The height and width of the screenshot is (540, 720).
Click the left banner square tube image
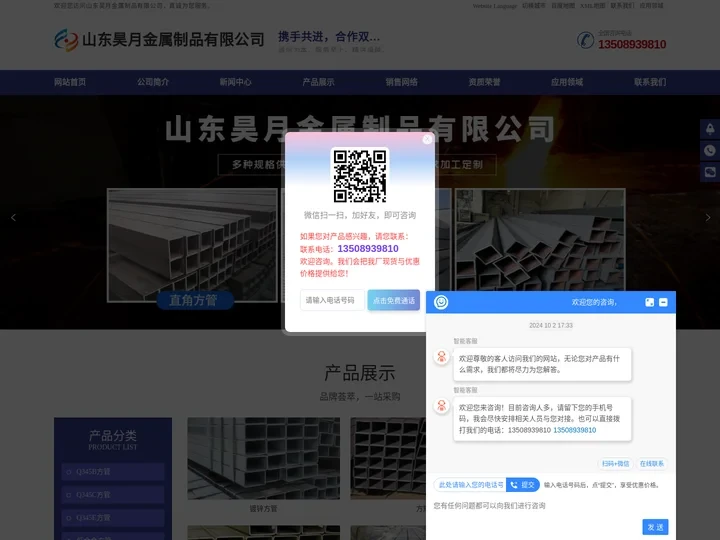tap(192, 245)
